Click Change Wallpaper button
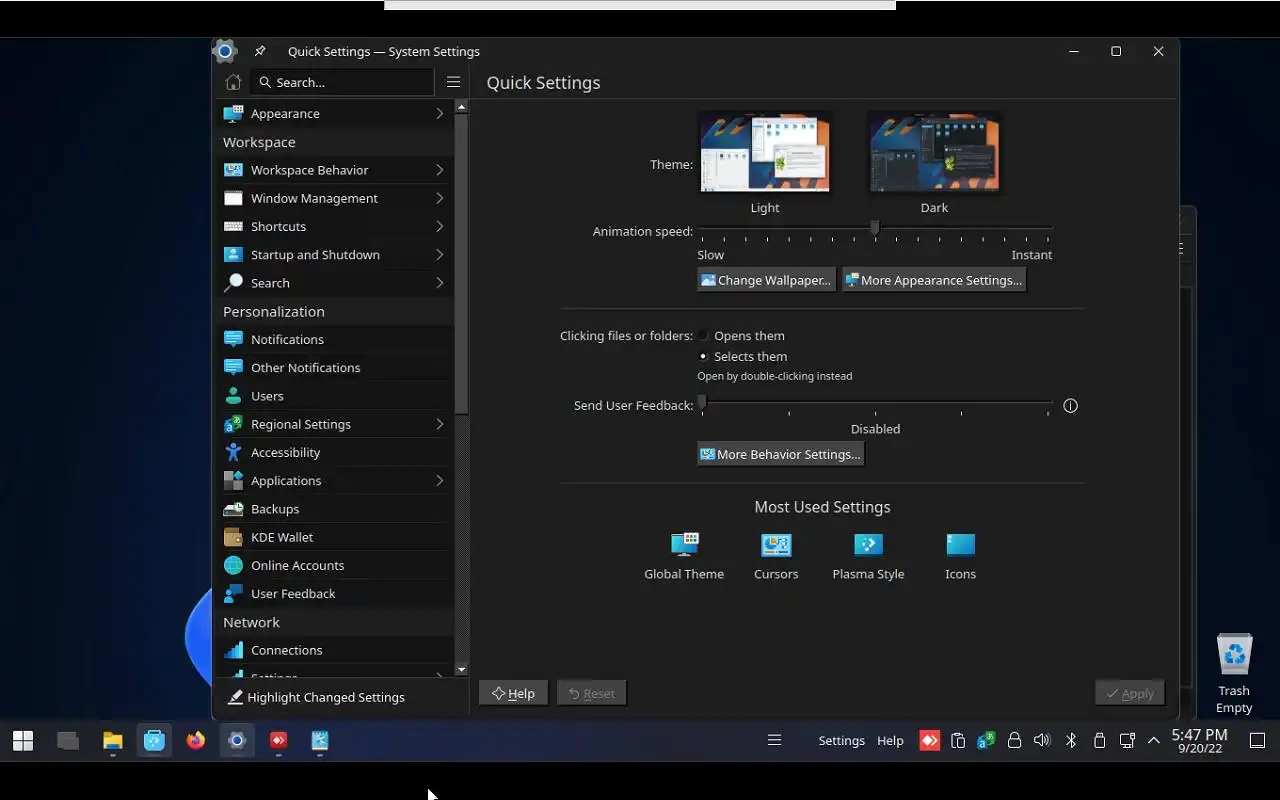Screen dimensions: 1280x800 tap(766, 280)
